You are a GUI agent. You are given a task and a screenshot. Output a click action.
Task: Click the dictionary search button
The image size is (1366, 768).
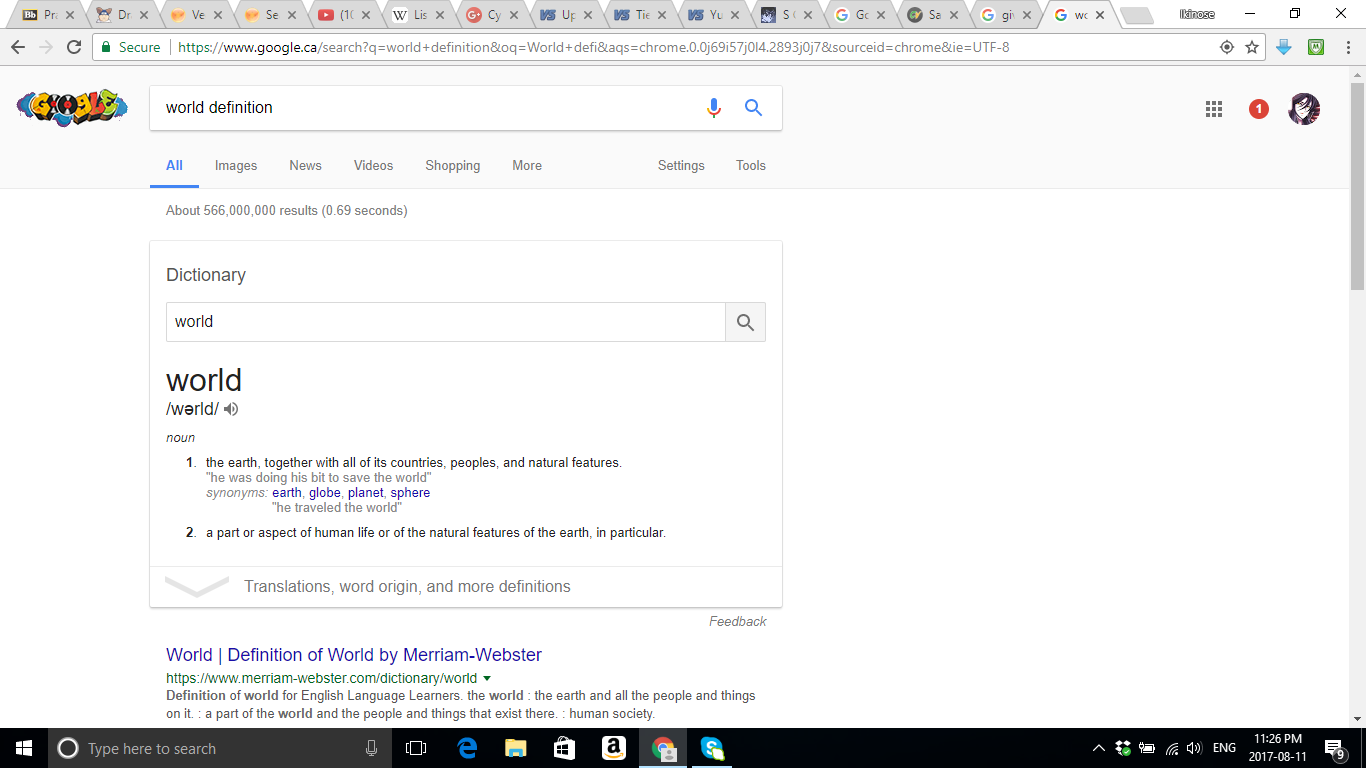coord(745,322)
